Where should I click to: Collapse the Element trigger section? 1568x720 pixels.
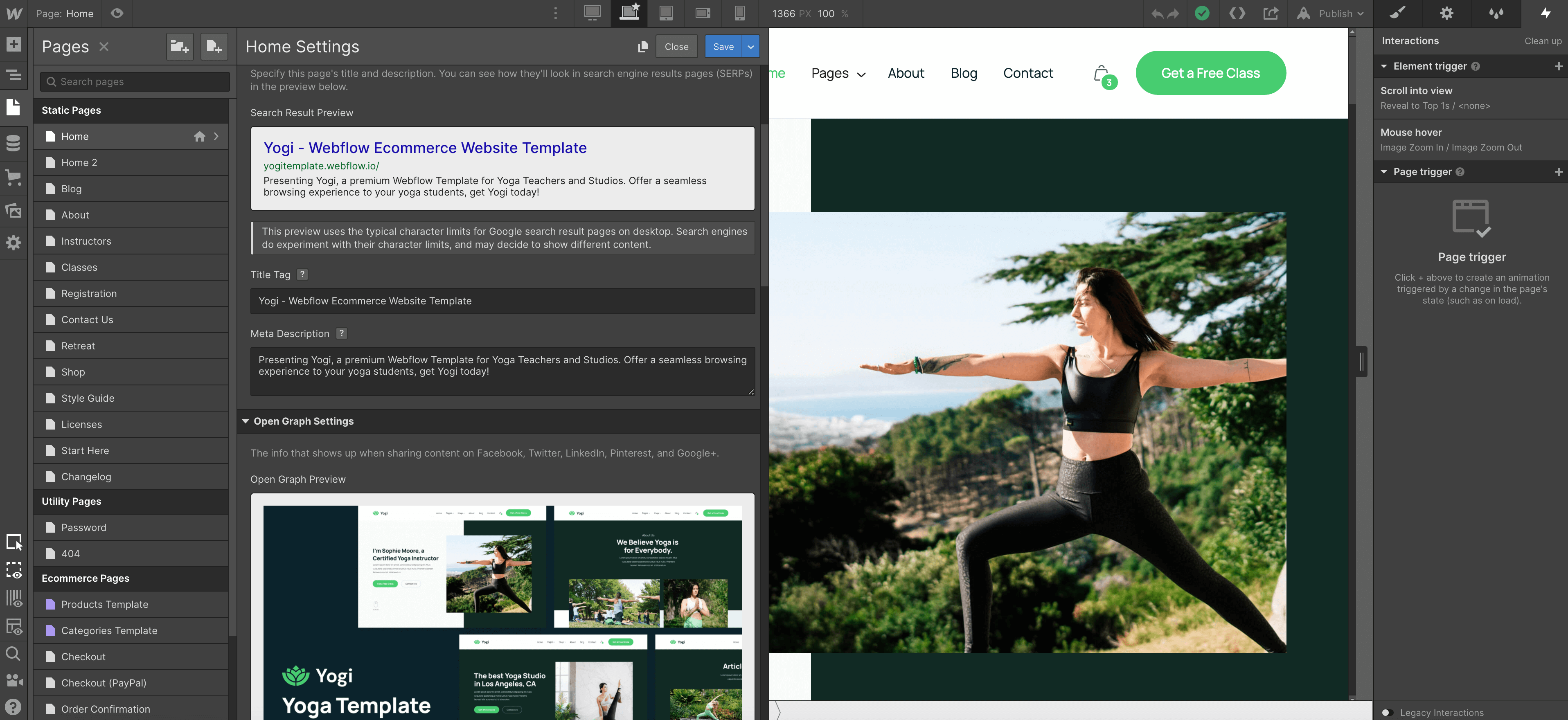[1383, 66]
